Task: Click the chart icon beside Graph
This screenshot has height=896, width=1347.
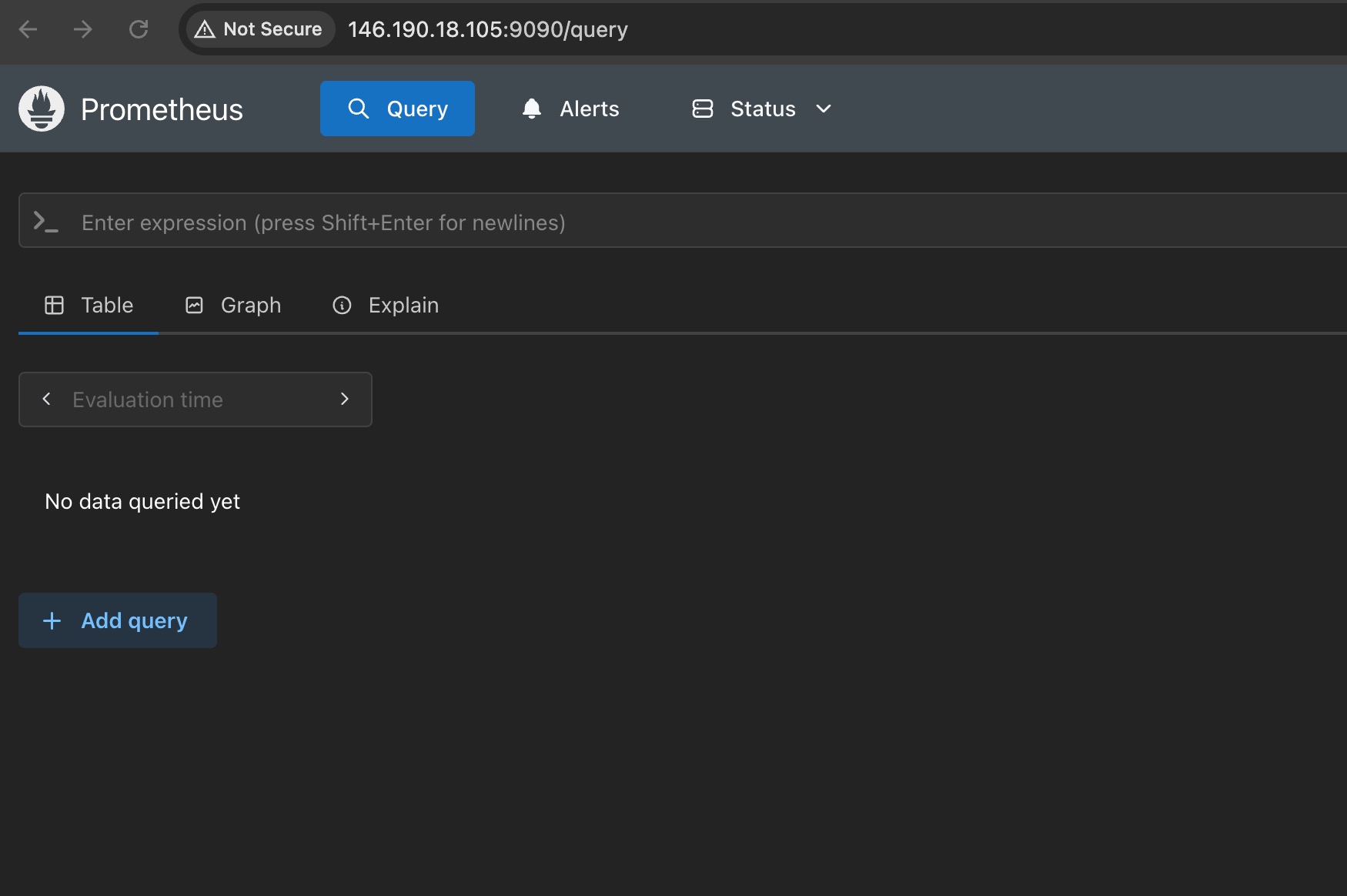Action: 194,305
